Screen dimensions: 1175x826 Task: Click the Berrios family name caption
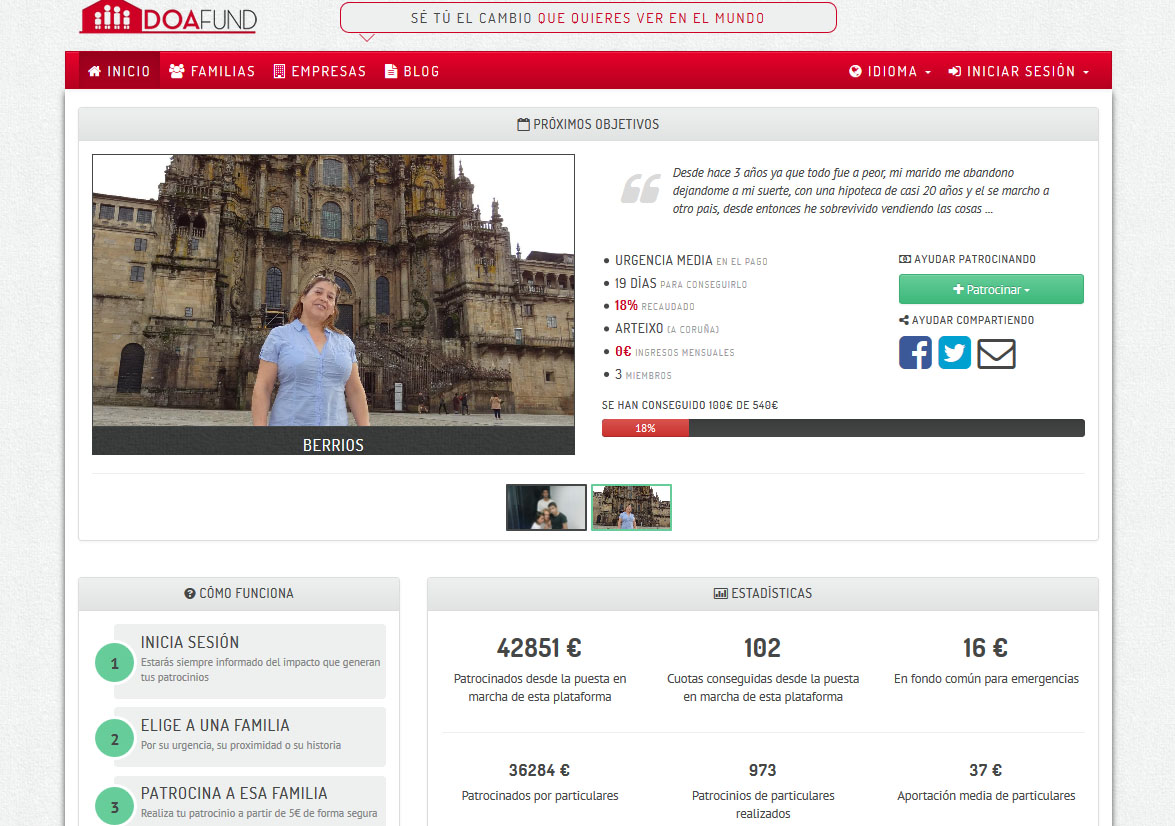coord(333,445)
